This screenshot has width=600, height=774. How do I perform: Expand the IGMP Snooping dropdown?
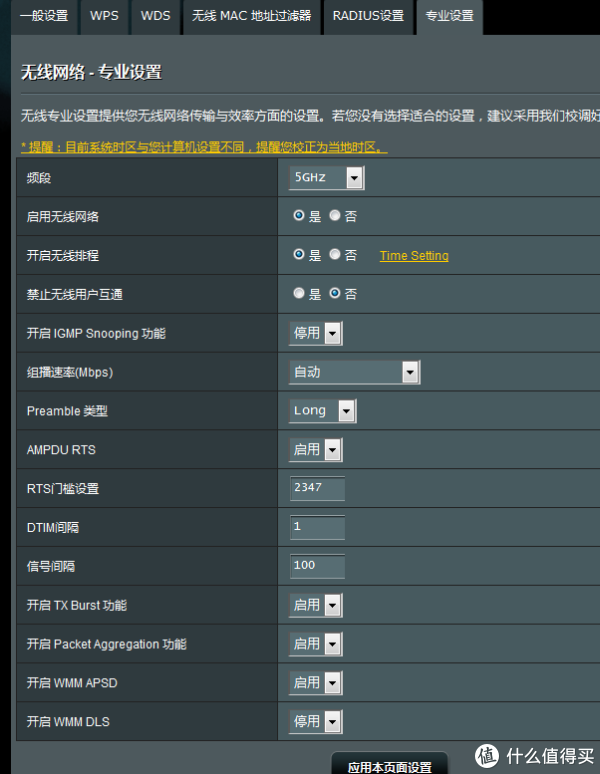[316, 333]
